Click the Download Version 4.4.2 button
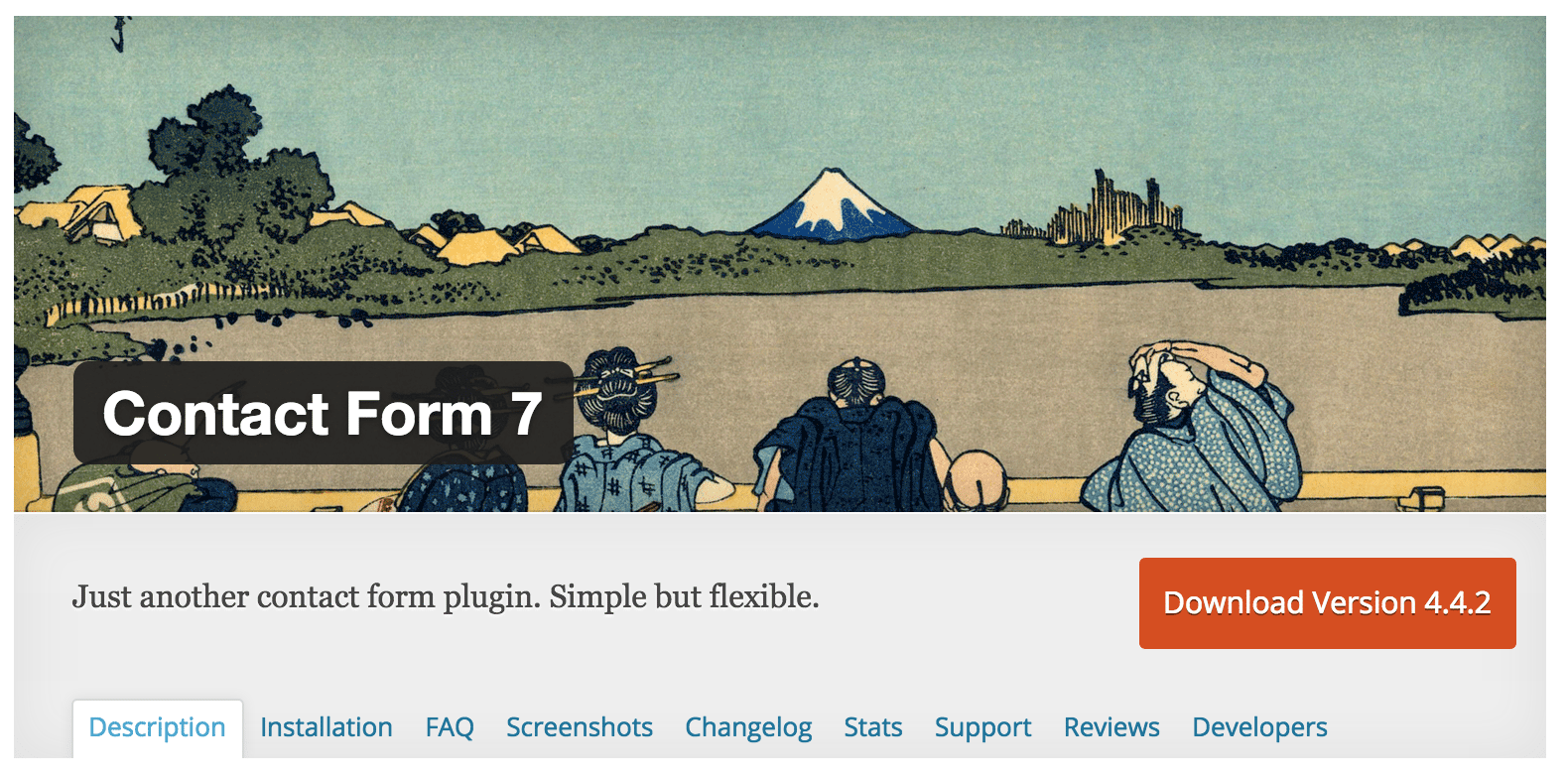The image size is (1568, 780). [1328, 603]
